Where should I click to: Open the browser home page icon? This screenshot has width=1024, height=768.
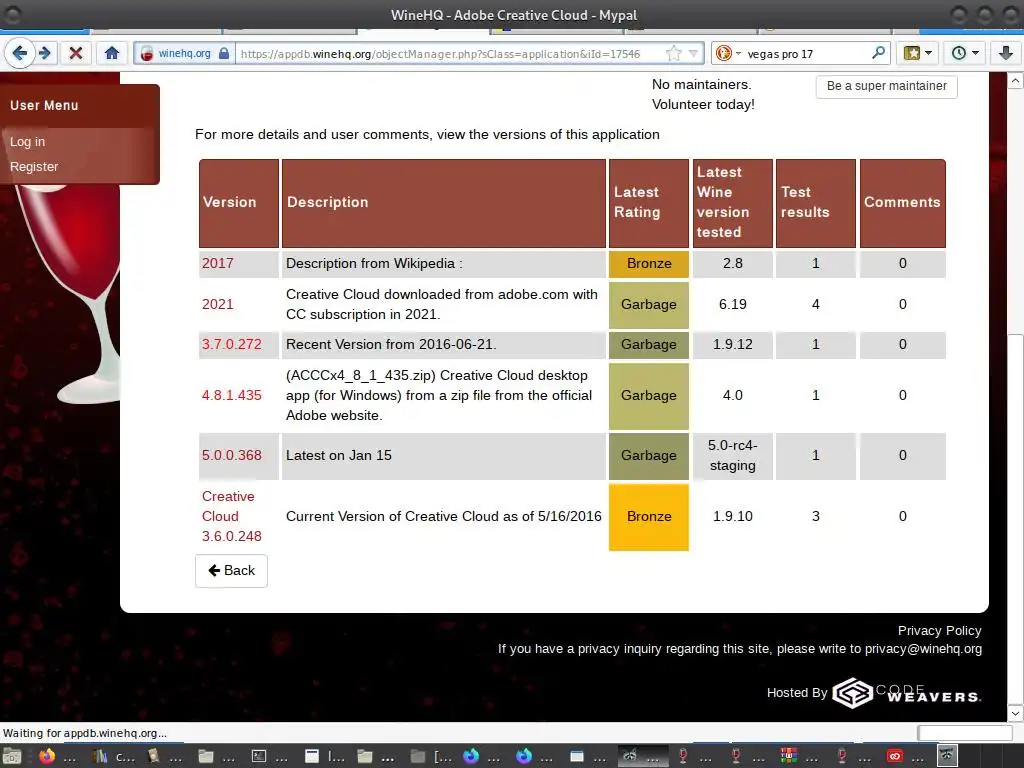coord(112,53)
